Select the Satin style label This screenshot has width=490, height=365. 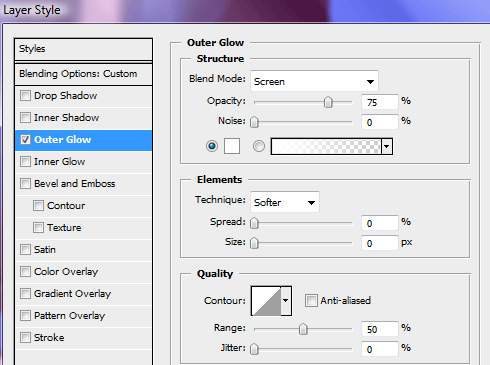pos(45,250)
